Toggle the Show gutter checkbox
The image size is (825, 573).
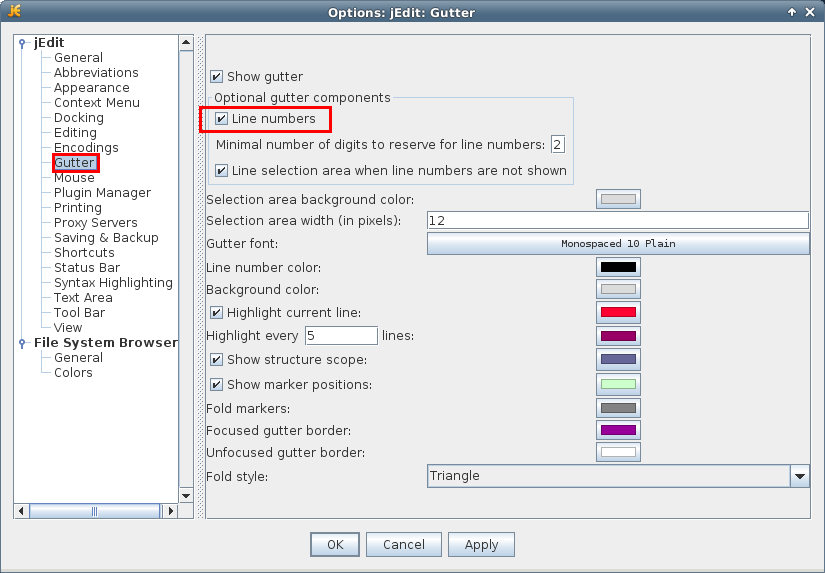click(x=216, y=77)
